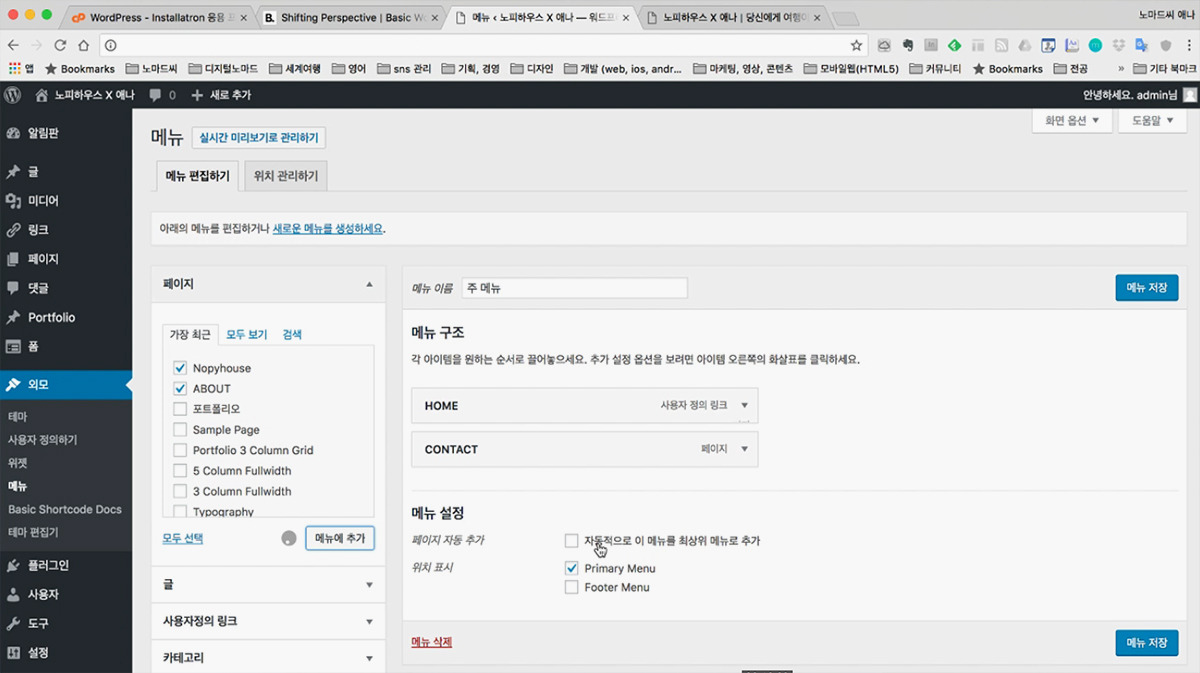Open the 플러그인 plugins icon
The height and width of the screenshot is (673, 1200).
pyautogui.click(x=13, y=565)
